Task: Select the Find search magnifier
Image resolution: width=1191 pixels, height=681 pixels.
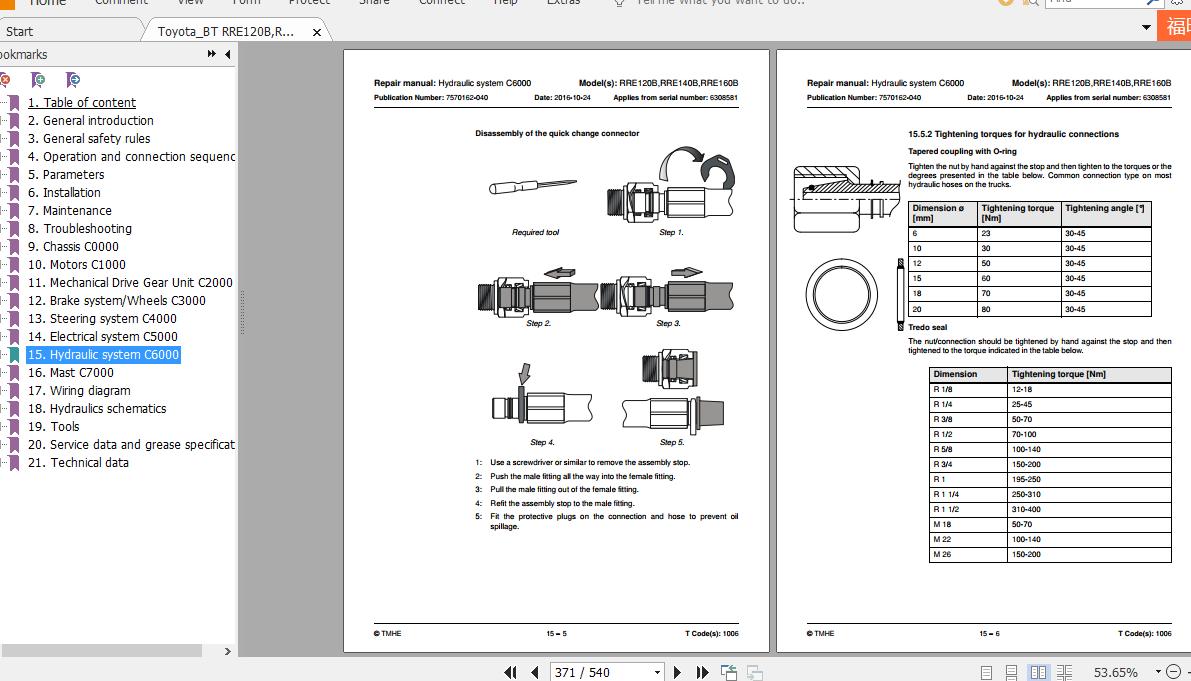Action: tap(1032, 4)
